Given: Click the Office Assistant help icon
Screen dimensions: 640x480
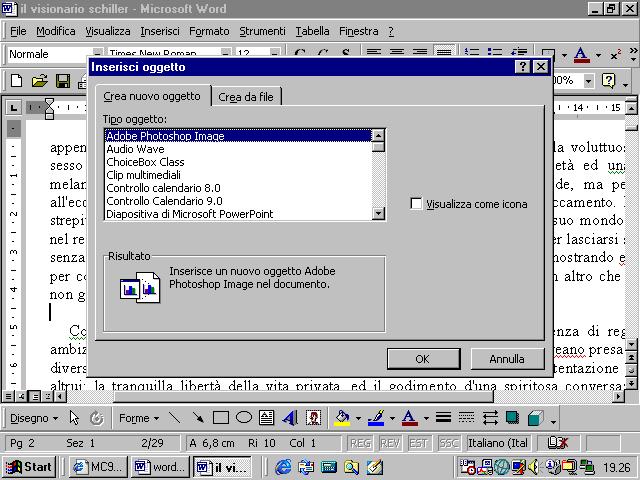Looking at the screenshot, I should 608,81.
